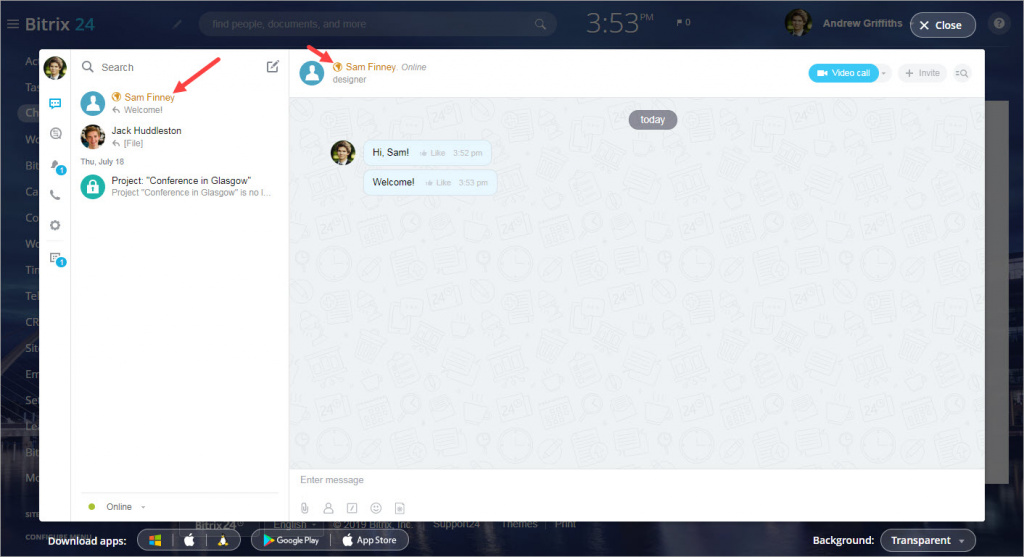Open the document icon in message toolbar
This screenshot has width=1024, height=557.
tap(400, 508)
